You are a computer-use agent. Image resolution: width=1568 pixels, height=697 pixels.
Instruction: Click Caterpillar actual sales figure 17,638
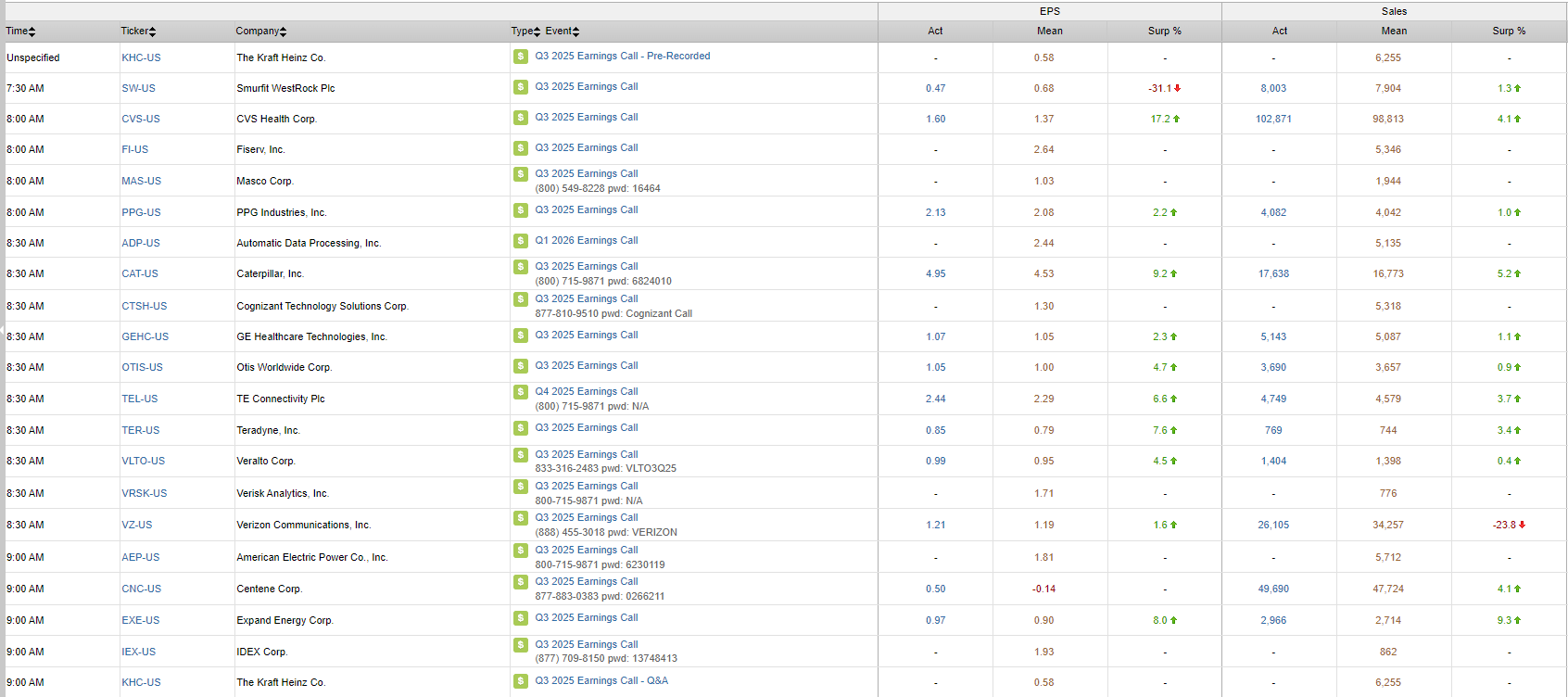tap(1273, 274)
